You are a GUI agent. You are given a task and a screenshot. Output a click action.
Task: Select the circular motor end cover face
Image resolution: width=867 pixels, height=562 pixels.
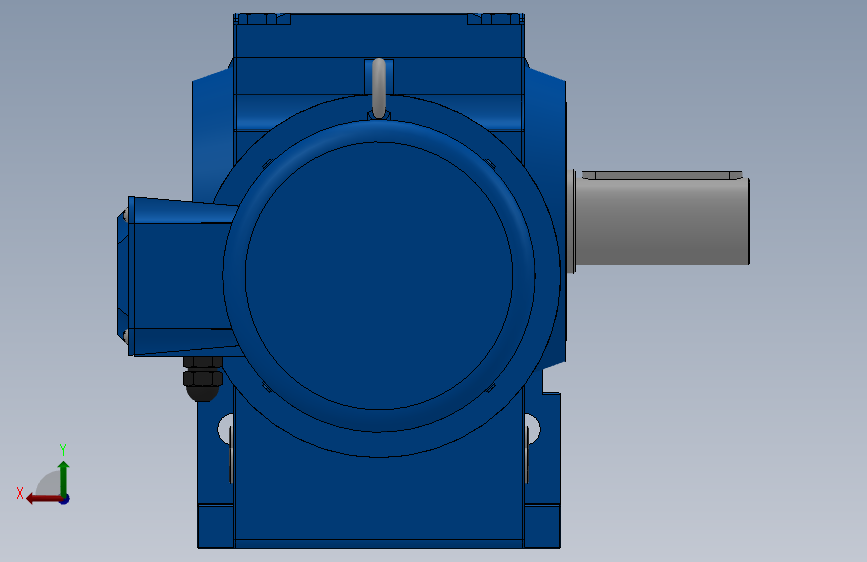379,275
